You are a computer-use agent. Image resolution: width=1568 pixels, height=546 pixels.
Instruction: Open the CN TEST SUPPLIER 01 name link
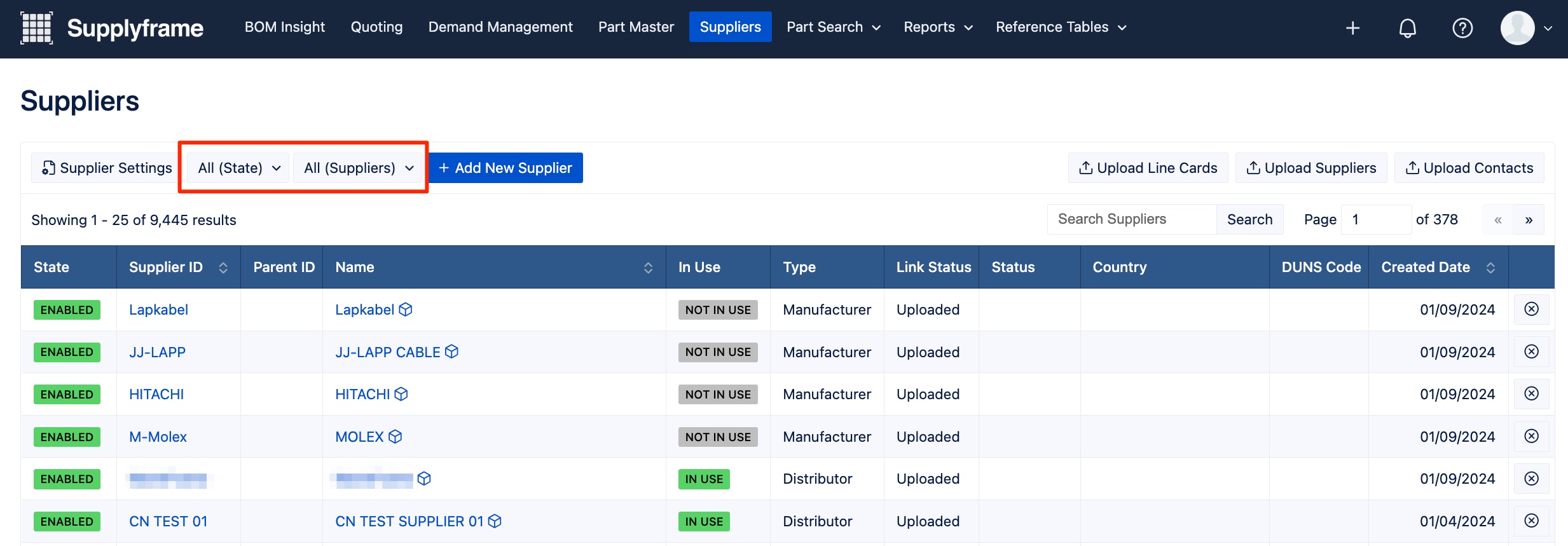pyautogui.click(x=409, y=521)
